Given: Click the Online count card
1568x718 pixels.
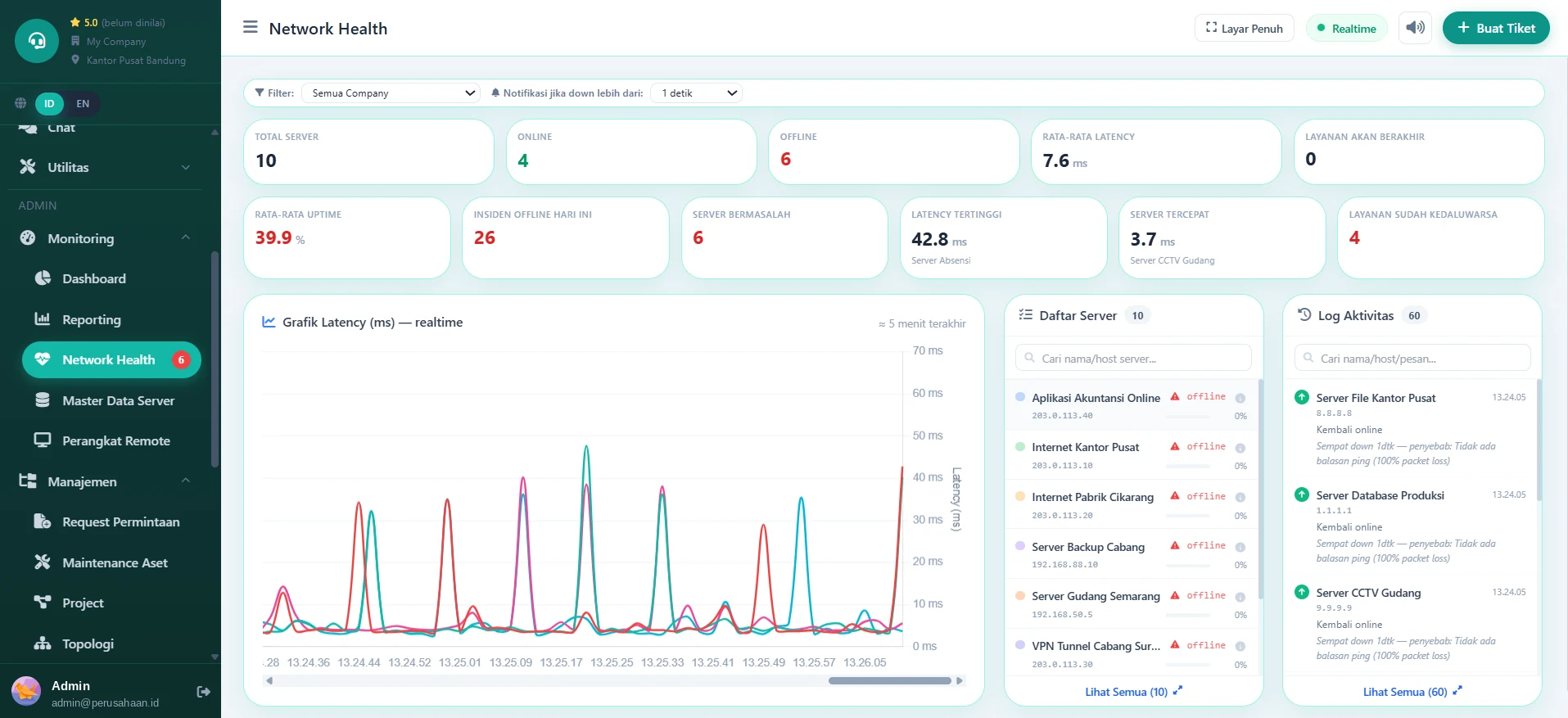Looking at the screenshot, I should click(x=631, y=151).
